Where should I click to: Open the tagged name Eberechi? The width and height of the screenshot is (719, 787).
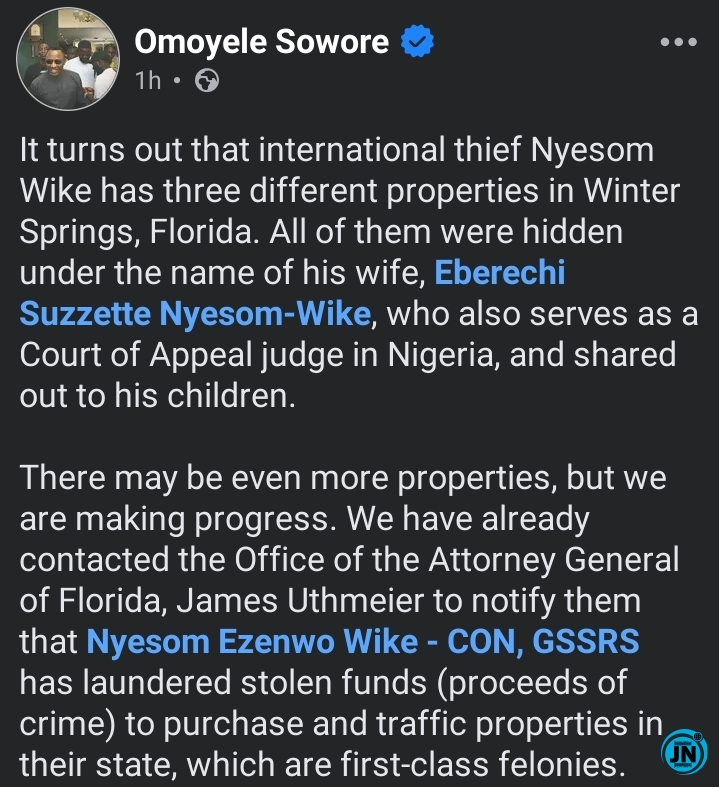click(x=500, y=273)
